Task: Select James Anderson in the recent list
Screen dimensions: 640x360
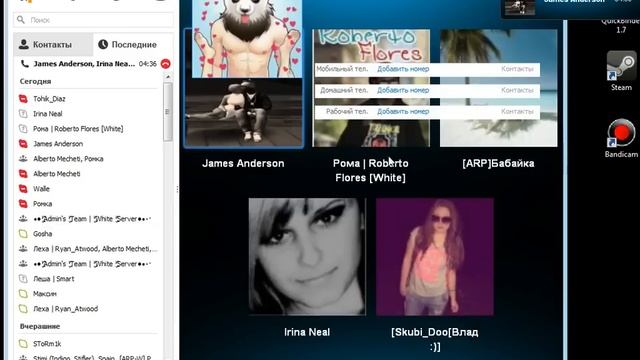Action: [x=58, y=144]
